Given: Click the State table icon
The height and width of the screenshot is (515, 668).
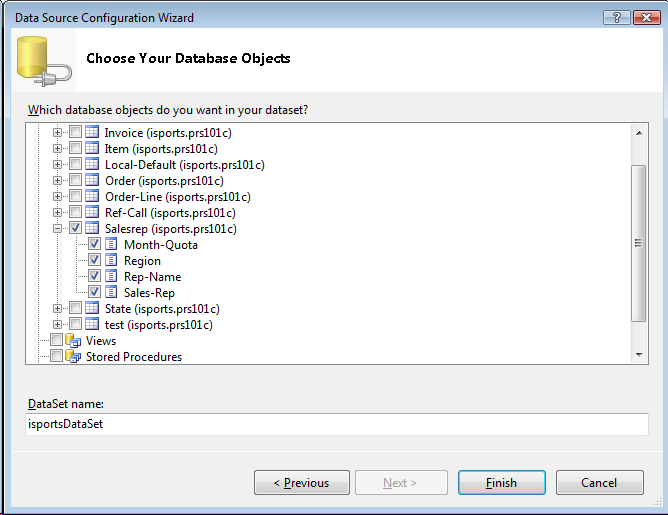Looking at the screenshot, I should [x=92, y=309].
